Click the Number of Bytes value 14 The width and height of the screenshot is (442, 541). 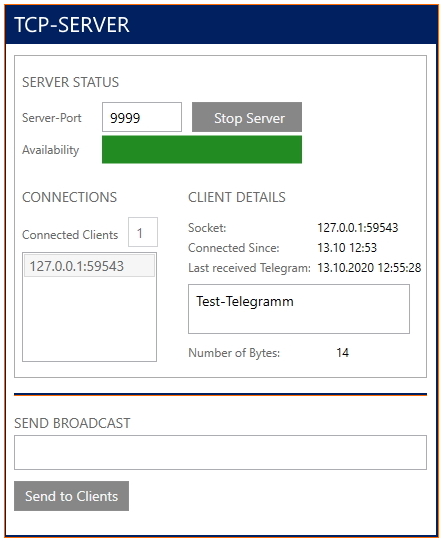coord(343,353)
